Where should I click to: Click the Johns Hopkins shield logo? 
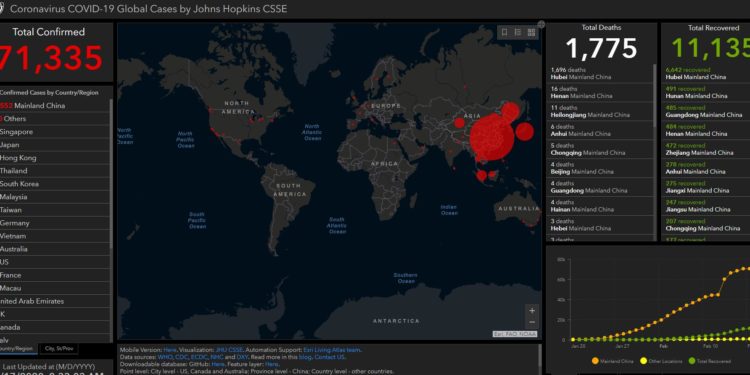(x=3, y=9)
